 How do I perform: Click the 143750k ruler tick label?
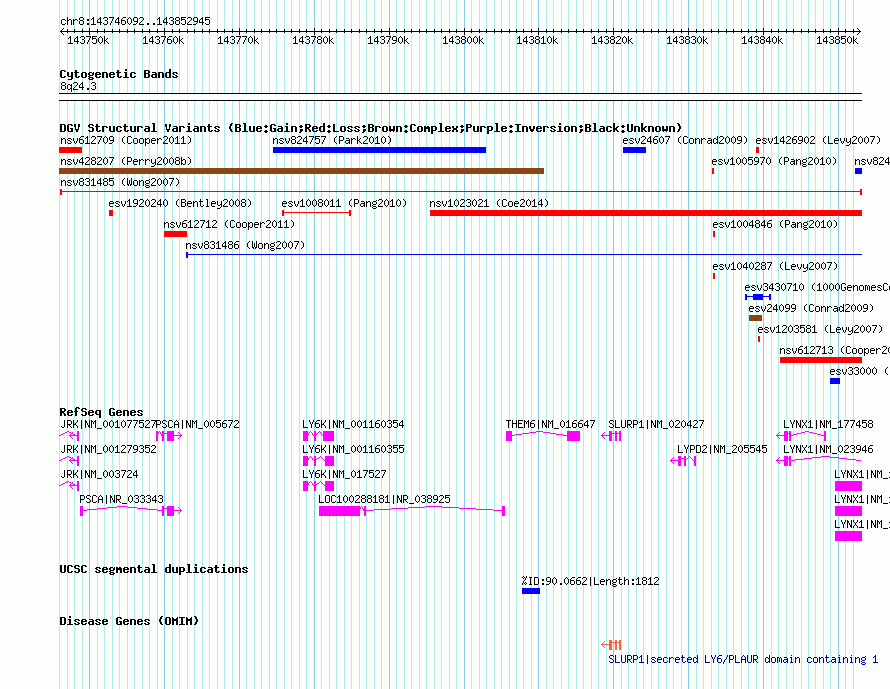click(88, 40)
